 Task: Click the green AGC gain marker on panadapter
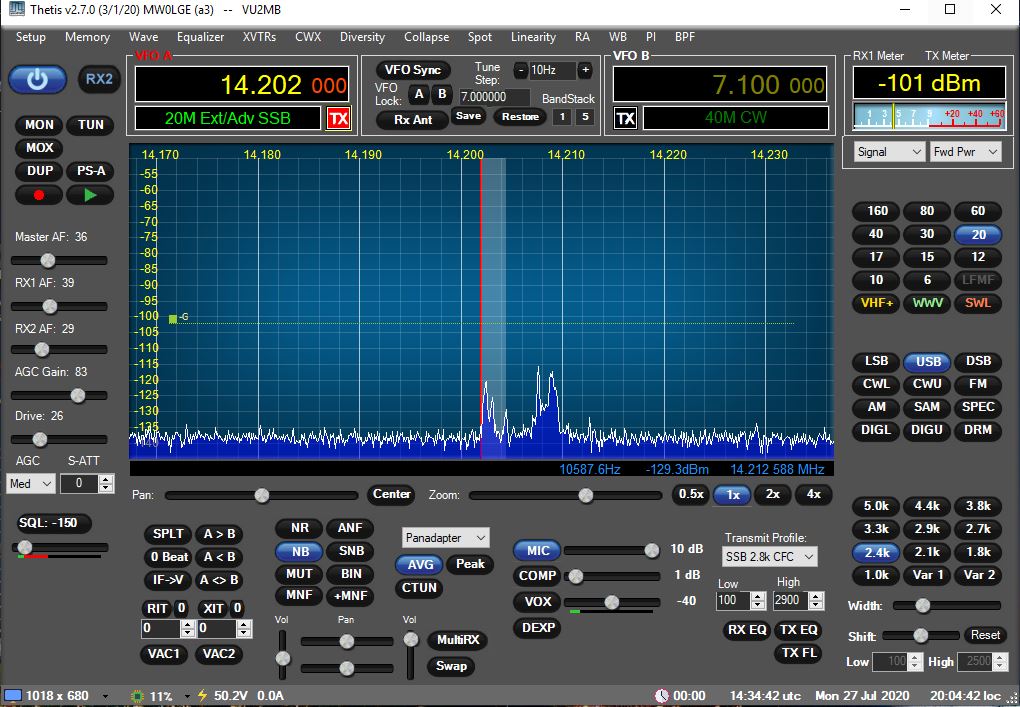coord(172,319)
